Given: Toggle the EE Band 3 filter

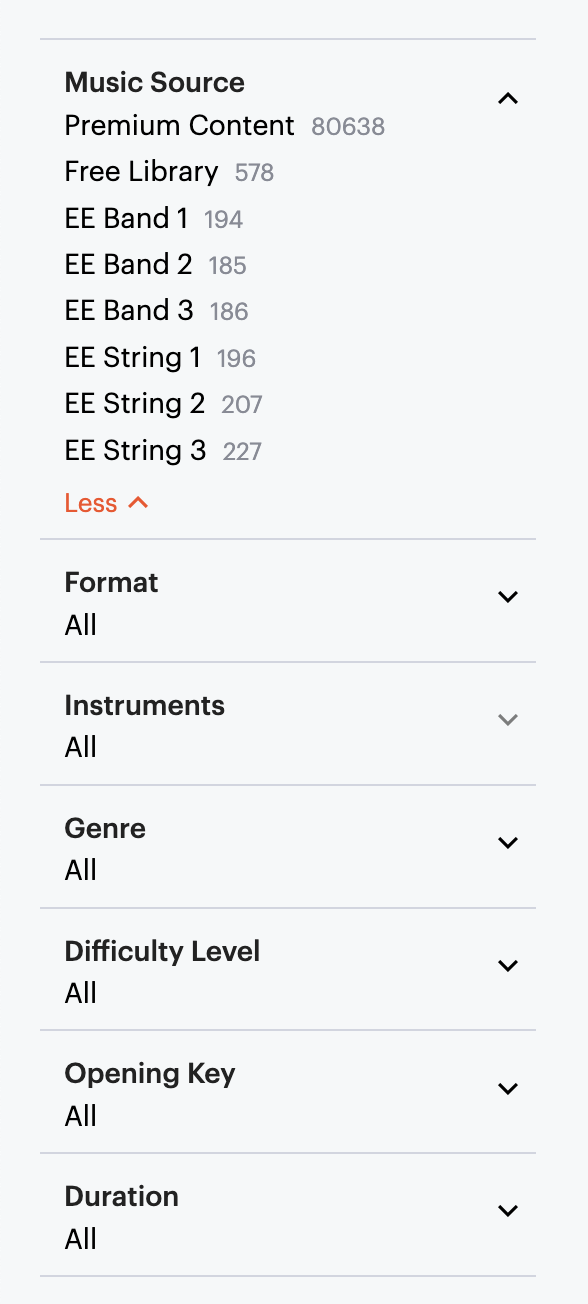Looking at the screenshot, I should tap(128, 310).
